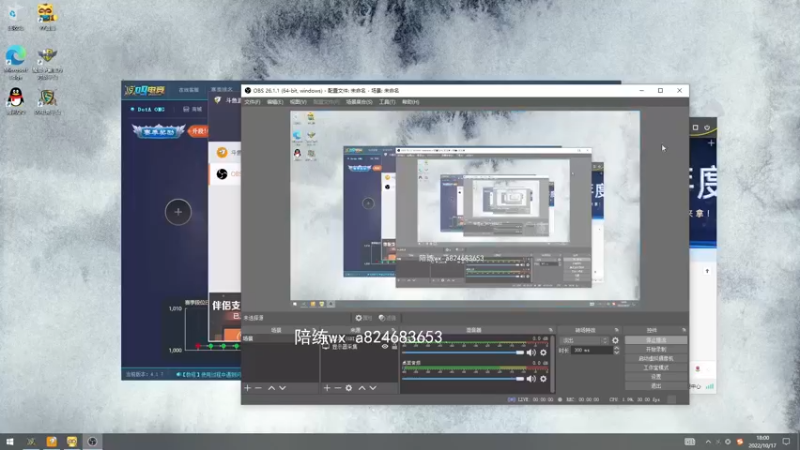The width and height of the screenshot is (800, 450).
Task: Add a new scene with the plus icon
Action: tap(247, 388)
